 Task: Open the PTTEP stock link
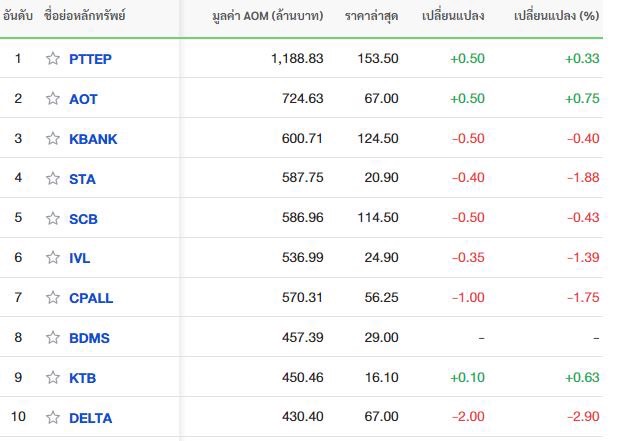click(x=90, y=59)
